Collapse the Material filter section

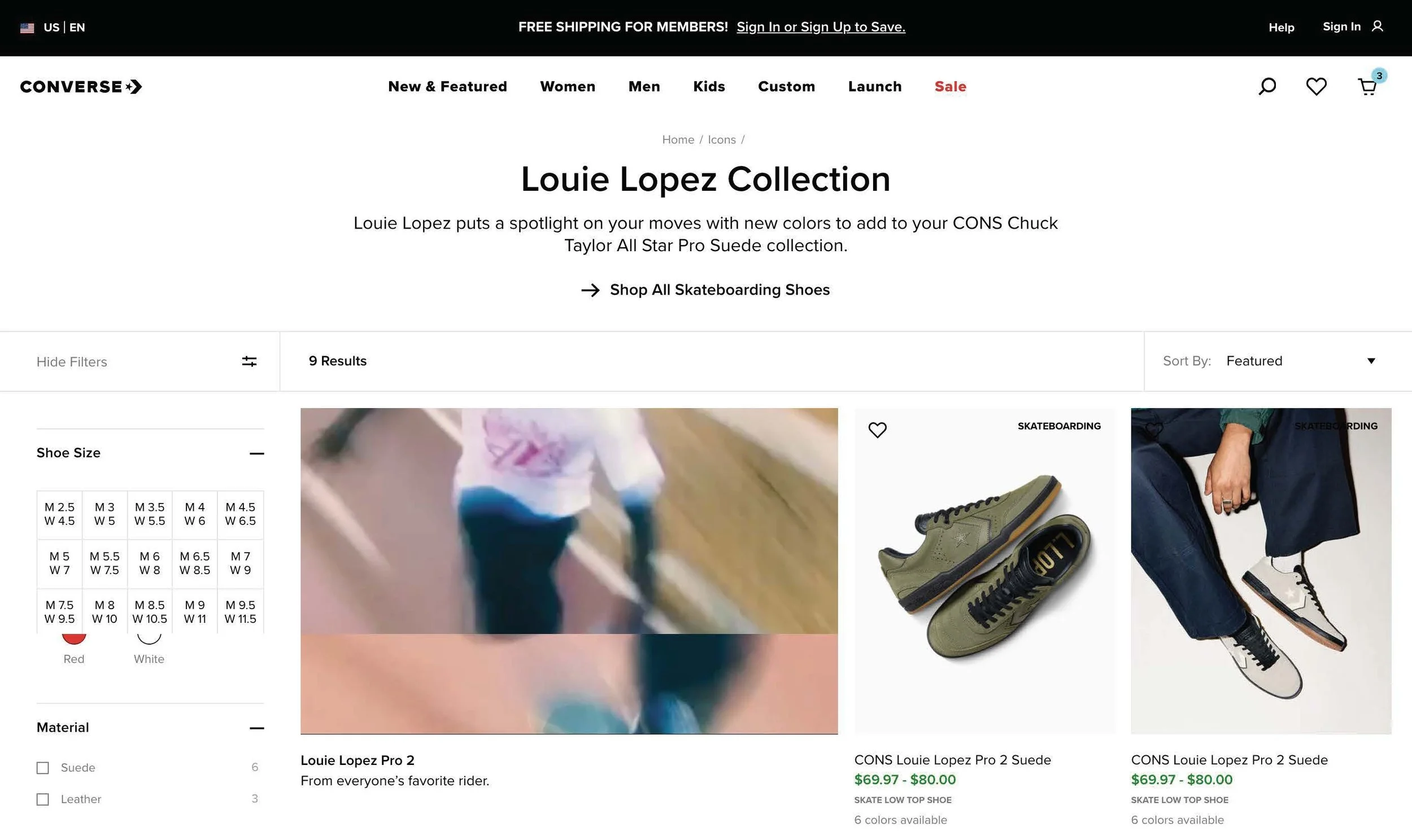pos(256,728)
